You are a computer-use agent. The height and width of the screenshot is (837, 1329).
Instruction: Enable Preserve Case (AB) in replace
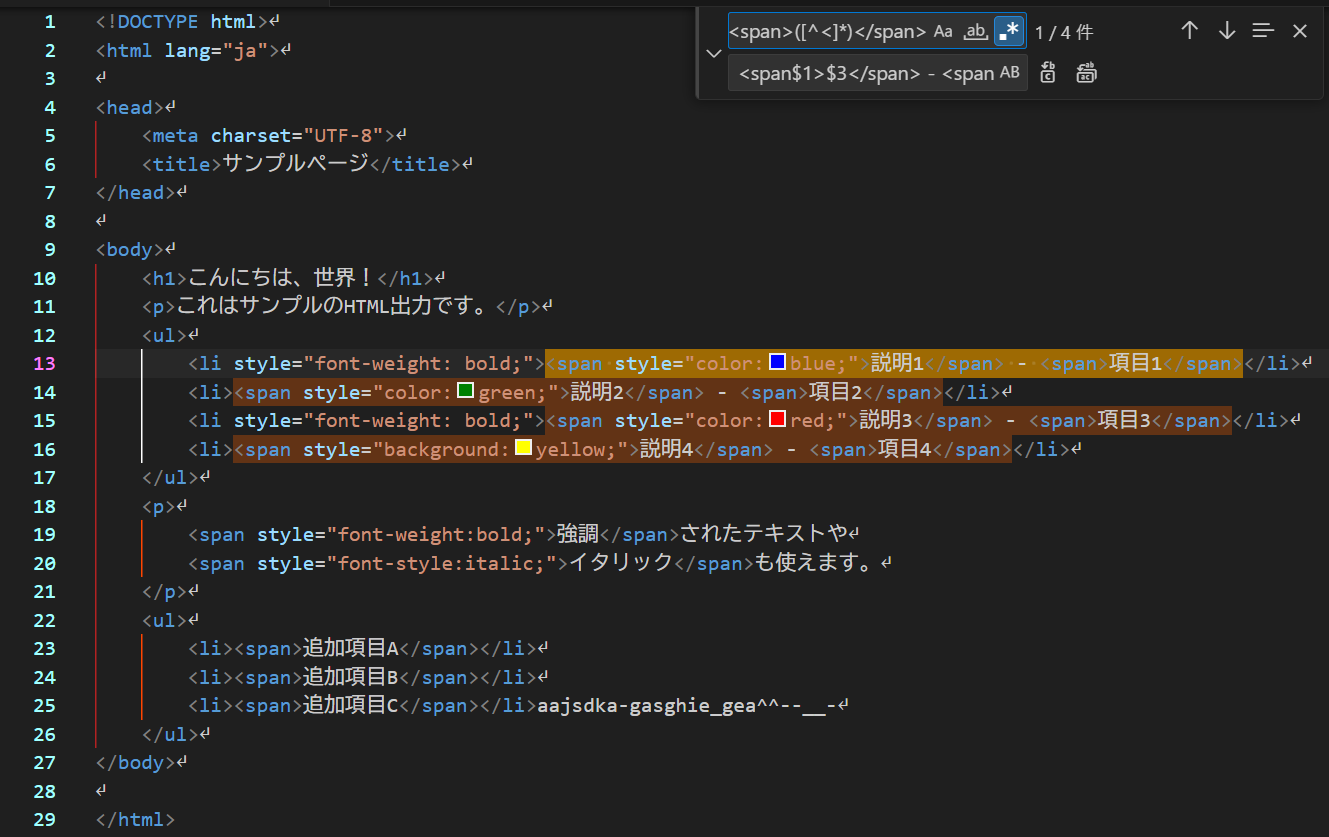point(1010,72)
